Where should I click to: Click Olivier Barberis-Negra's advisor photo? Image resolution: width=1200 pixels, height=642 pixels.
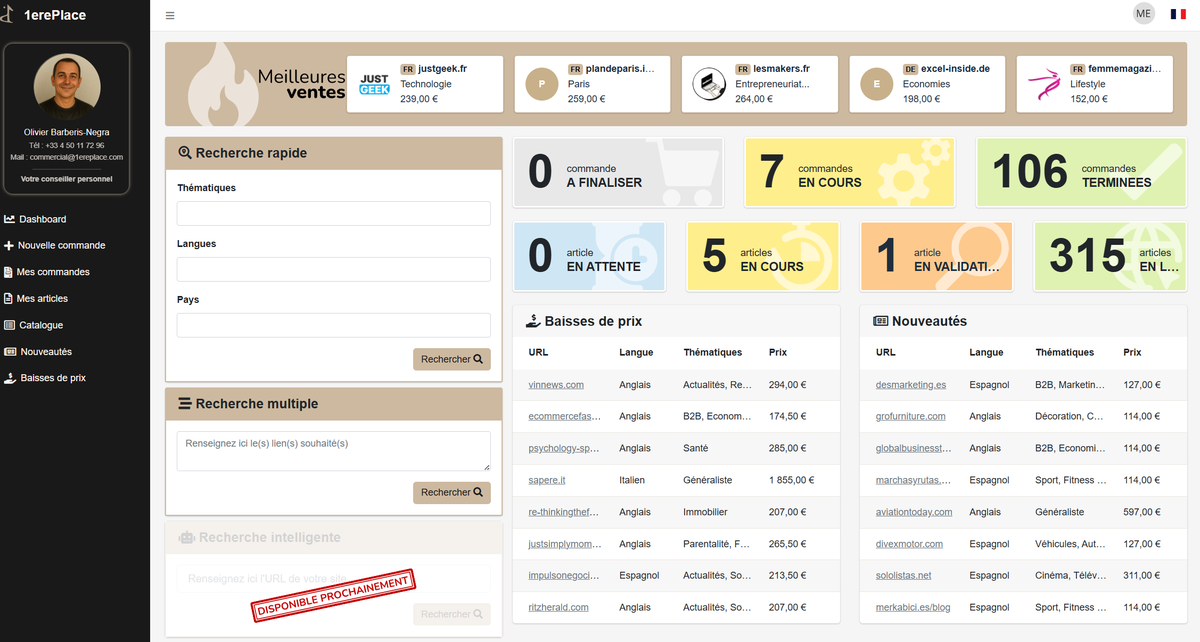[67, 87]
